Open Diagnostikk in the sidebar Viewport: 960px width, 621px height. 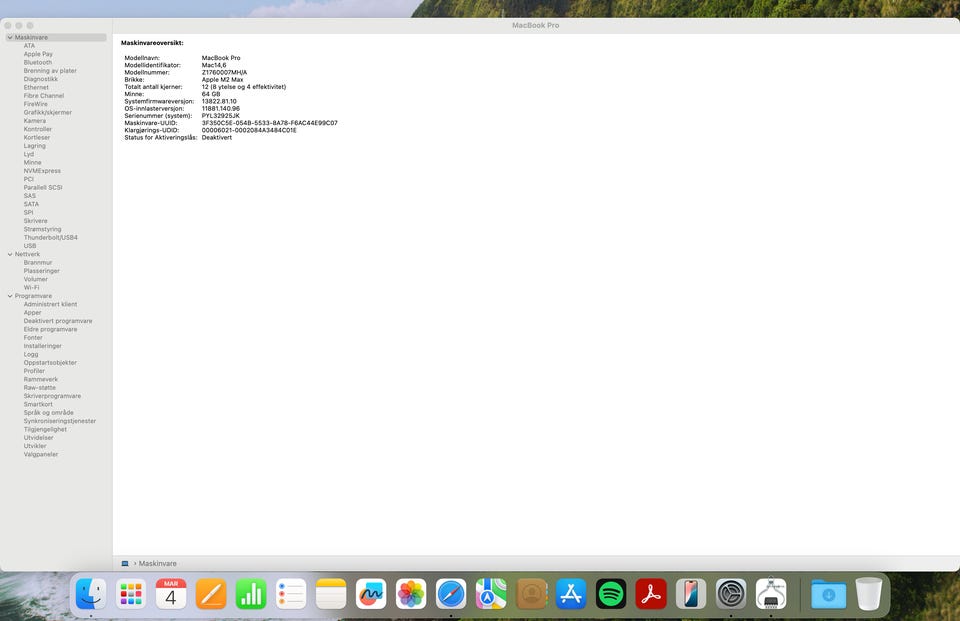(x=40, y=79)
